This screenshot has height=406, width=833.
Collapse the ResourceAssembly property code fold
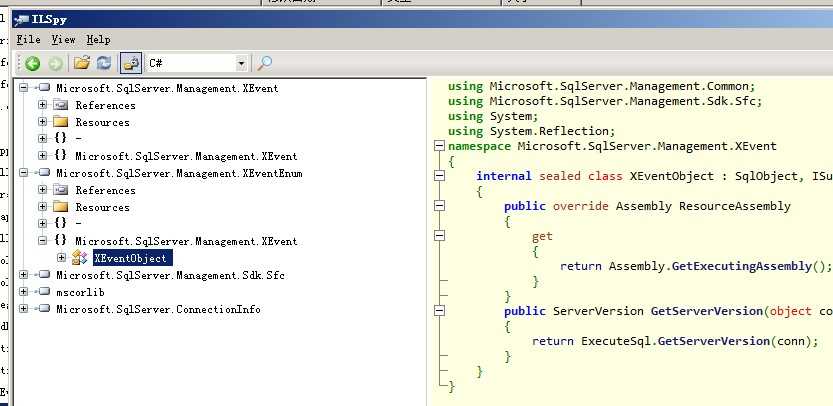click(x=439, y=206)
